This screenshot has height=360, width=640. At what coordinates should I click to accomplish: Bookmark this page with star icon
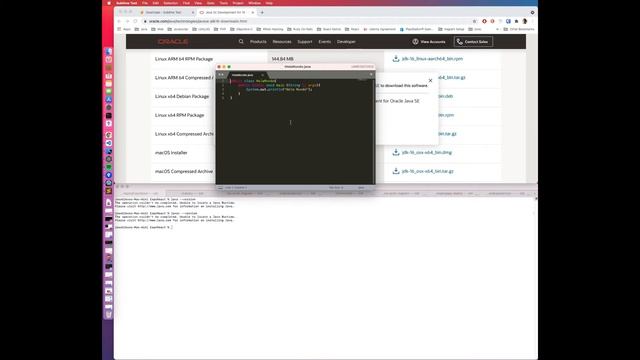click(x=474, y=21)
